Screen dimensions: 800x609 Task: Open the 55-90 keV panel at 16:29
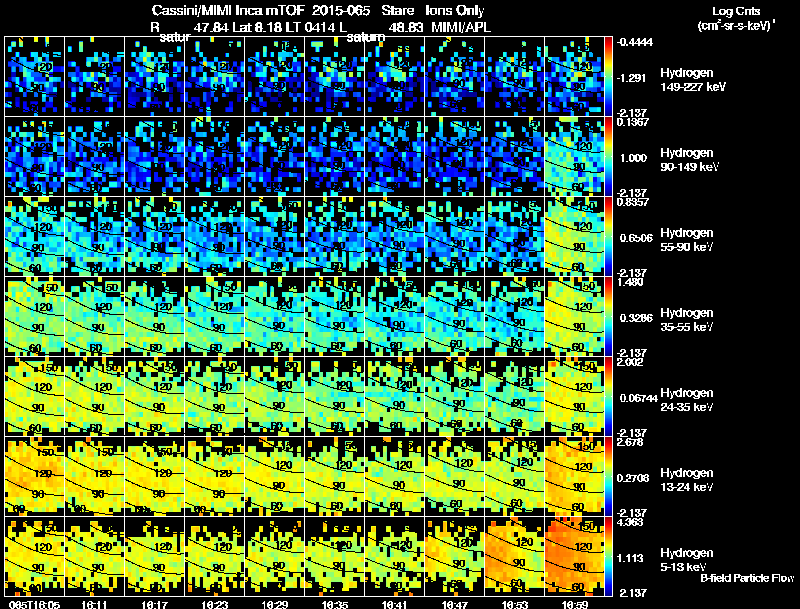[x=274, y=237]
